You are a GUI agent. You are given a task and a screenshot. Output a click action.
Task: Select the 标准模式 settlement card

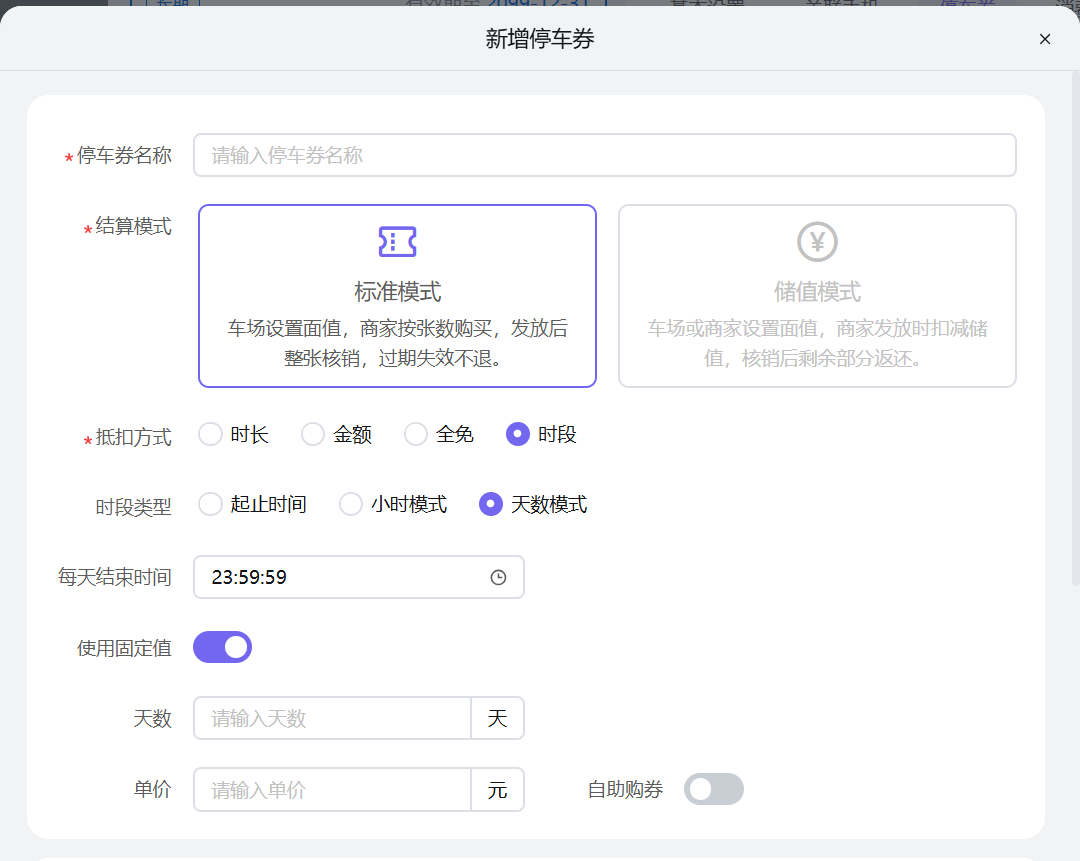[x=397, y=296]
